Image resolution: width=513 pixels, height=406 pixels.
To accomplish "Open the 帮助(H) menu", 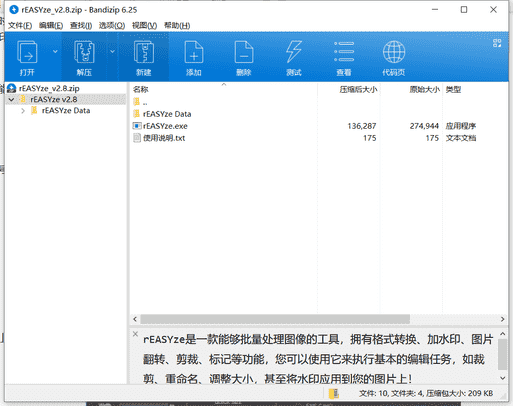I will point(177,26).
